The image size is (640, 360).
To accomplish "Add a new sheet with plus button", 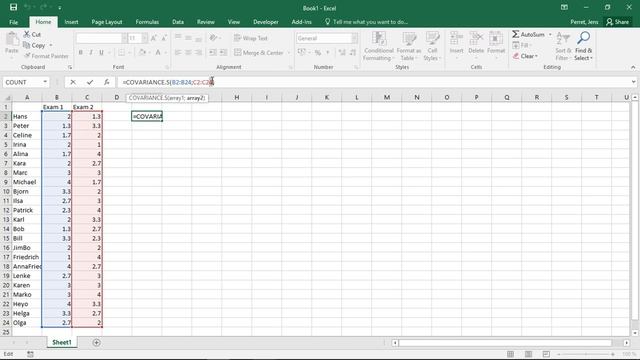I will (96, 343).
